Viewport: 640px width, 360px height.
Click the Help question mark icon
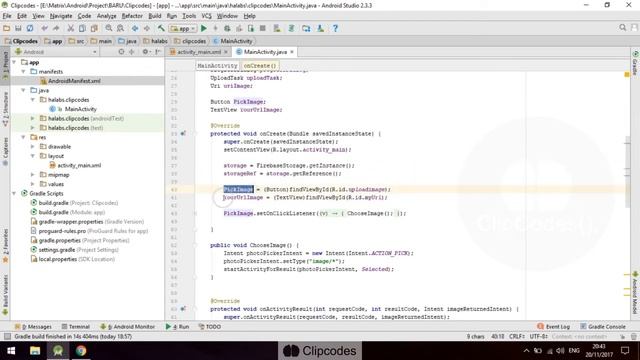pos(336,28)
